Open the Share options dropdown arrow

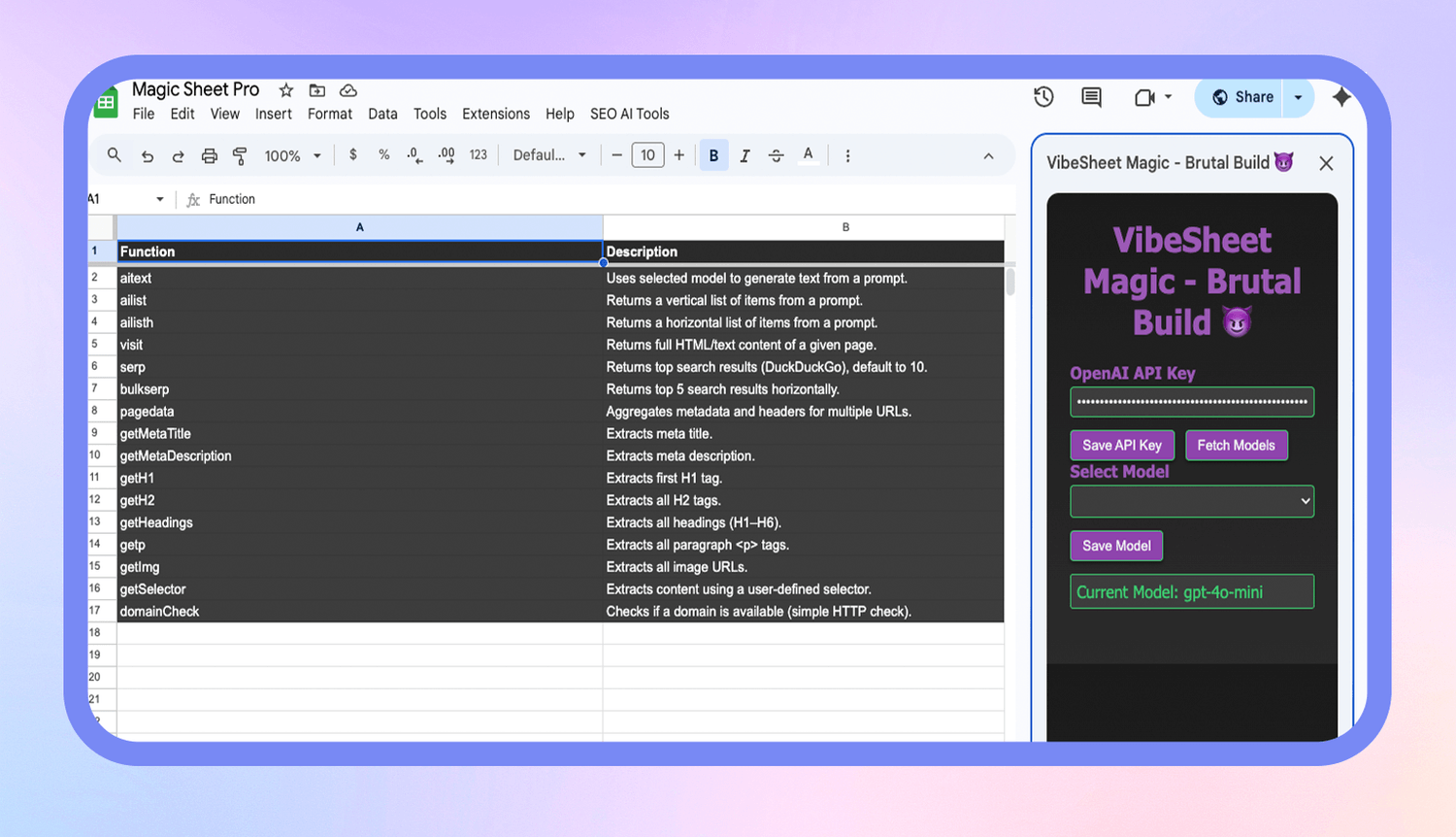[x=1298, y=97]
